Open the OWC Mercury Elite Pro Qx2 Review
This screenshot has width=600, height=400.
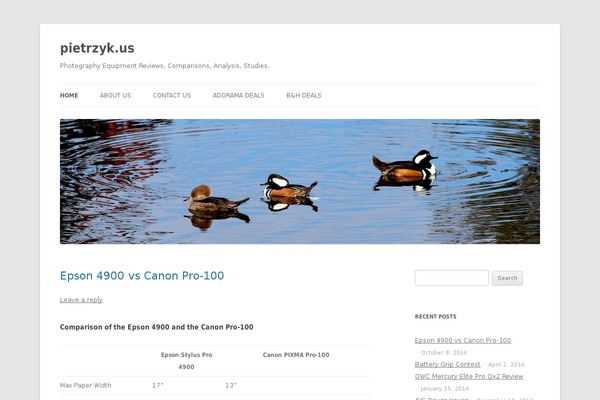click(469, 376)
